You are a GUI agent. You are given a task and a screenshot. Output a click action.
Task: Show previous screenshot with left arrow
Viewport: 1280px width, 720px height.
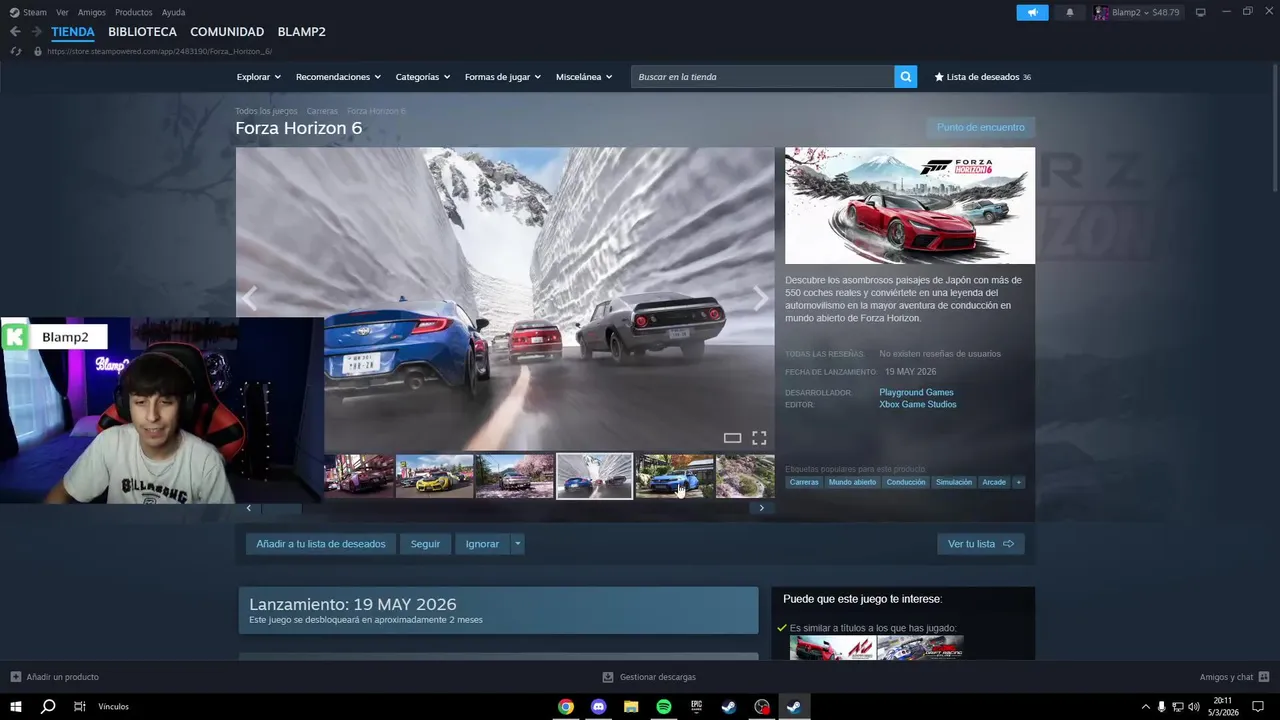click(249, 298)
